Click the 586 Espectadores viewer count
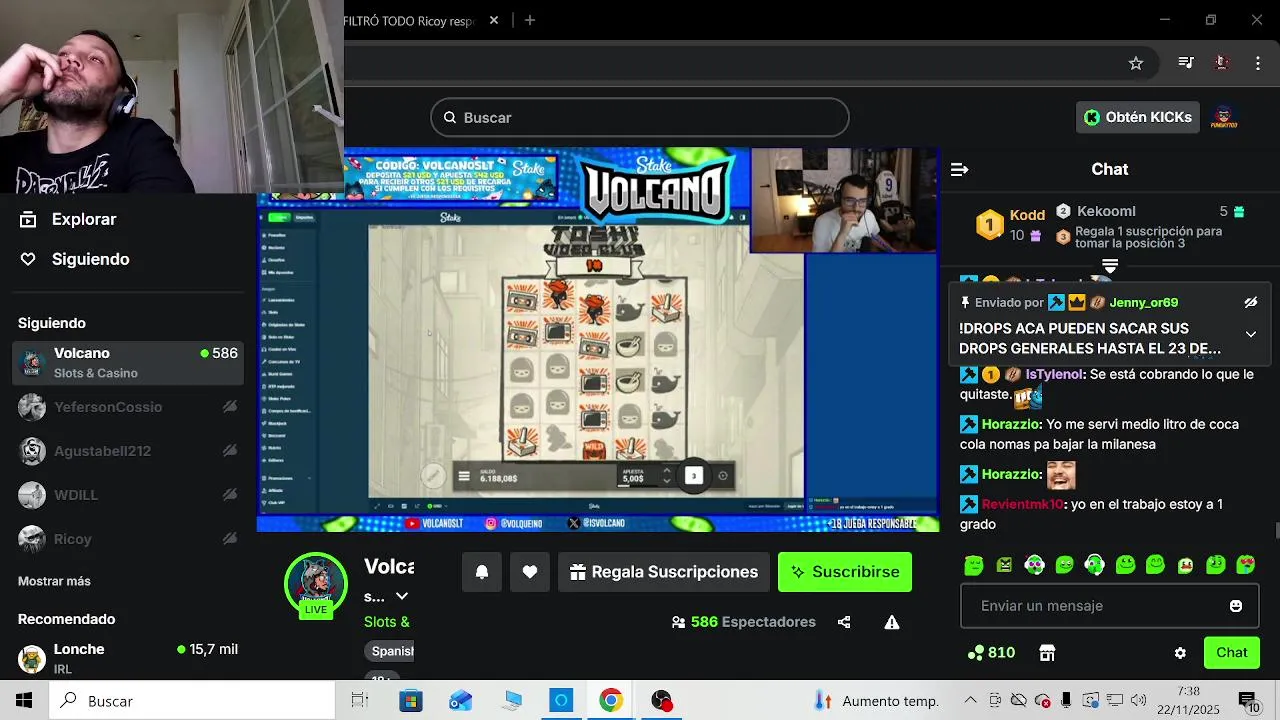The height and width of the screenshot is (720, 1280). pos(743,622)
